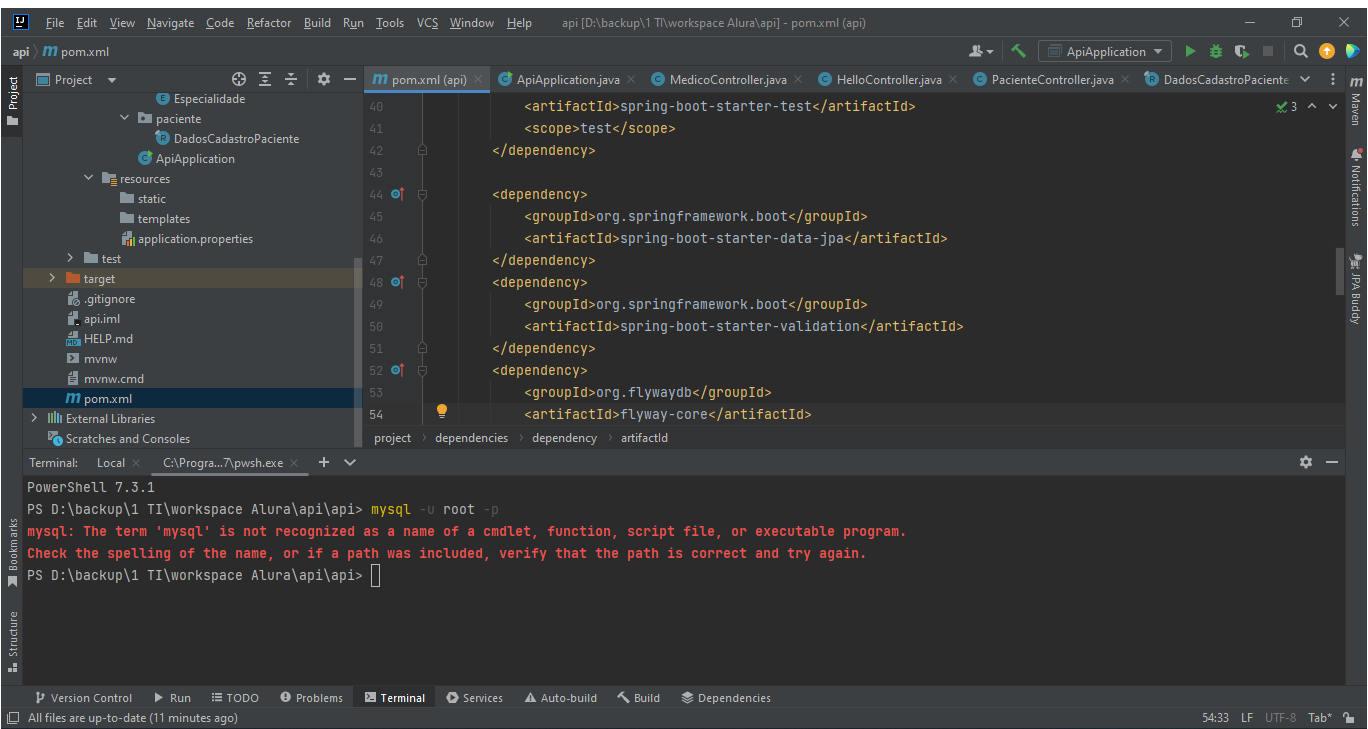1368x729 pixels.
Task: Click the Select Opened File target icon
Action: (238, 79)
